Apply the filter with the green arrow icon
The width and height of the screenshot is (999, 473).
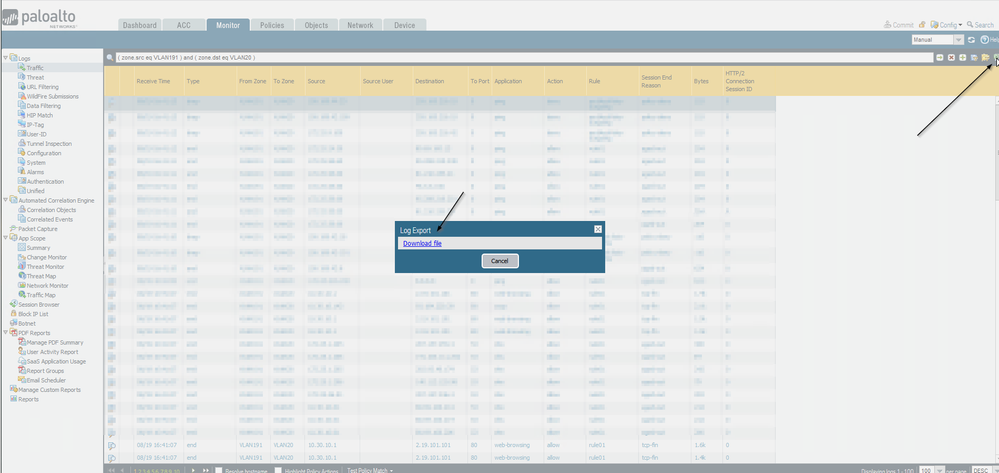pos(939,58)
